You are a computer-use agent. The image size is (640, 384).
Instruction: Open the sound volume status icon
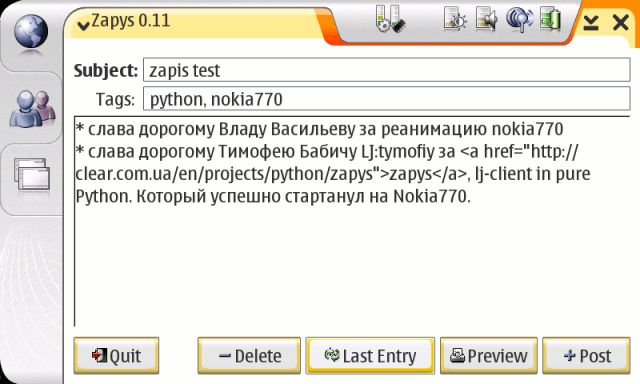click(x=487, y=19)
